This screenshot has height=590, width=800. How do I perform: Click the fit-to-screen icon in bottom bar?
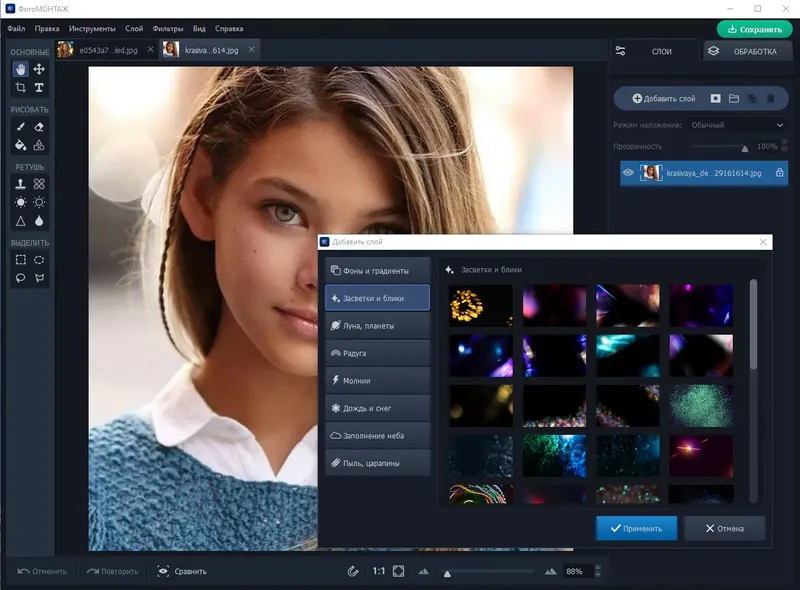(x=398, y=571)
